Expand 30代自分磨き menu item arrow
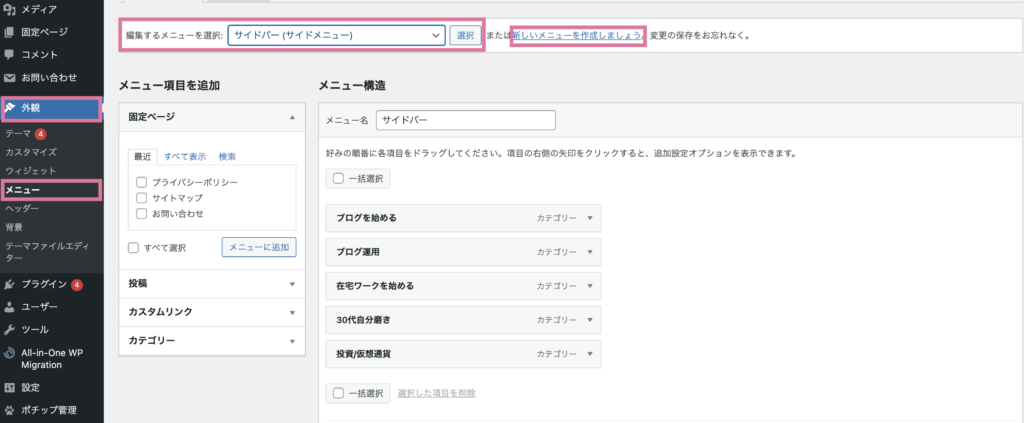Image resolution: width=1024 pixels, height=423 pixels. click(590, 320)
